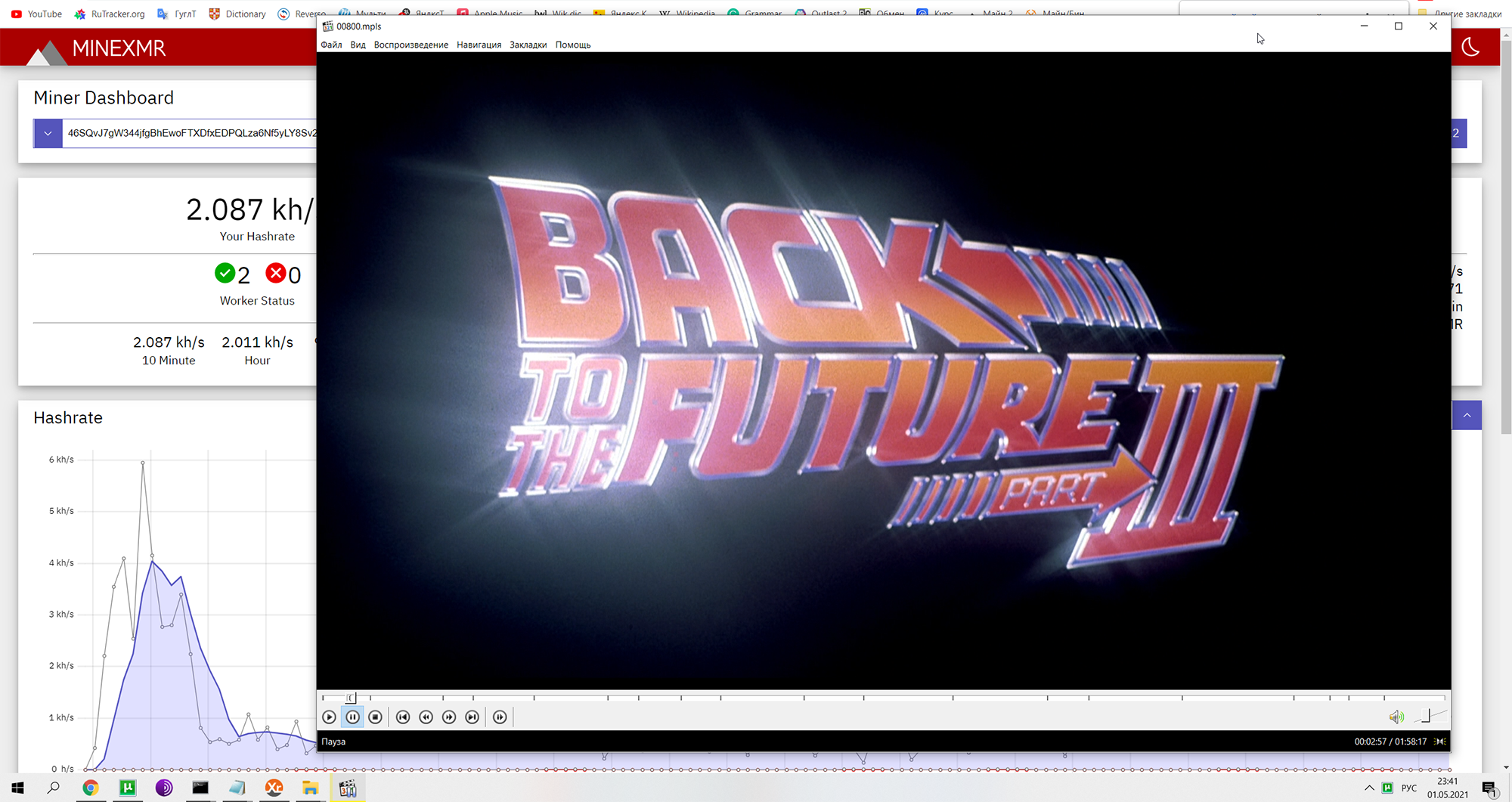Open the Windows notification center
The height and width of the screenshot is (802, 1512).
[1490, 788]
